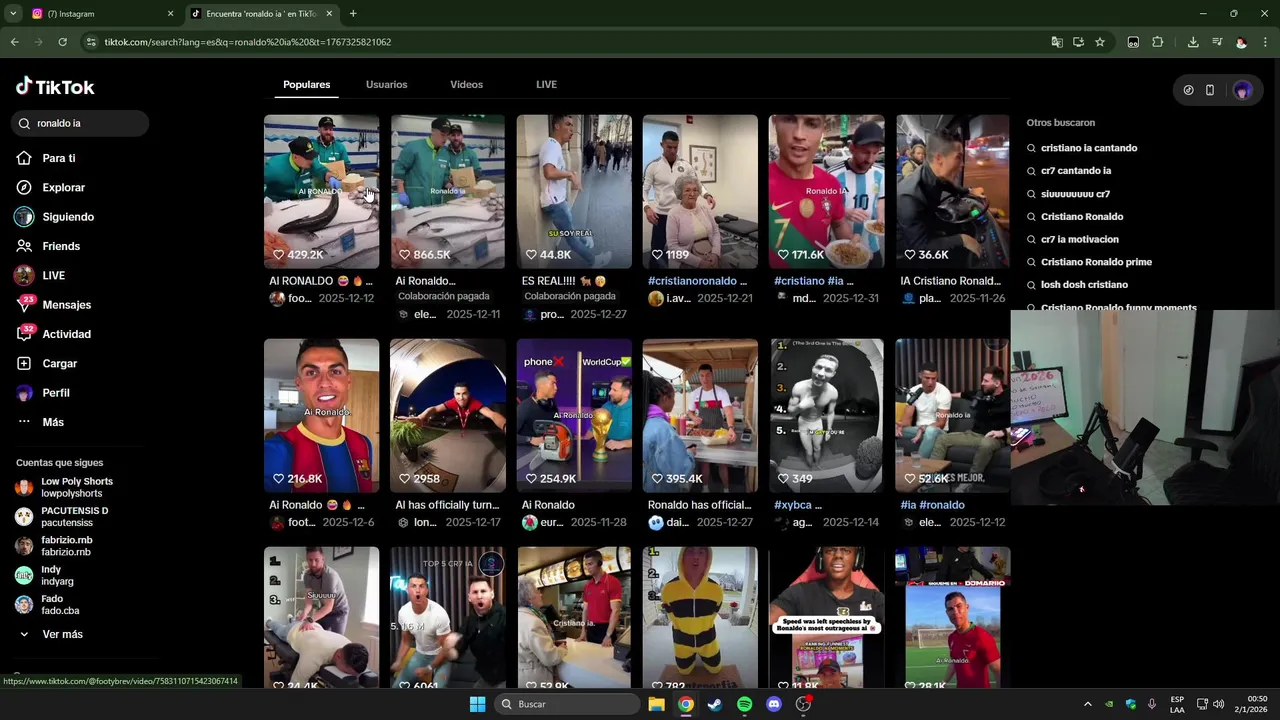1280x720 pixels.
Task: Click the browser address bar URL
Action: pyautogui.click(x=247, y=42)
